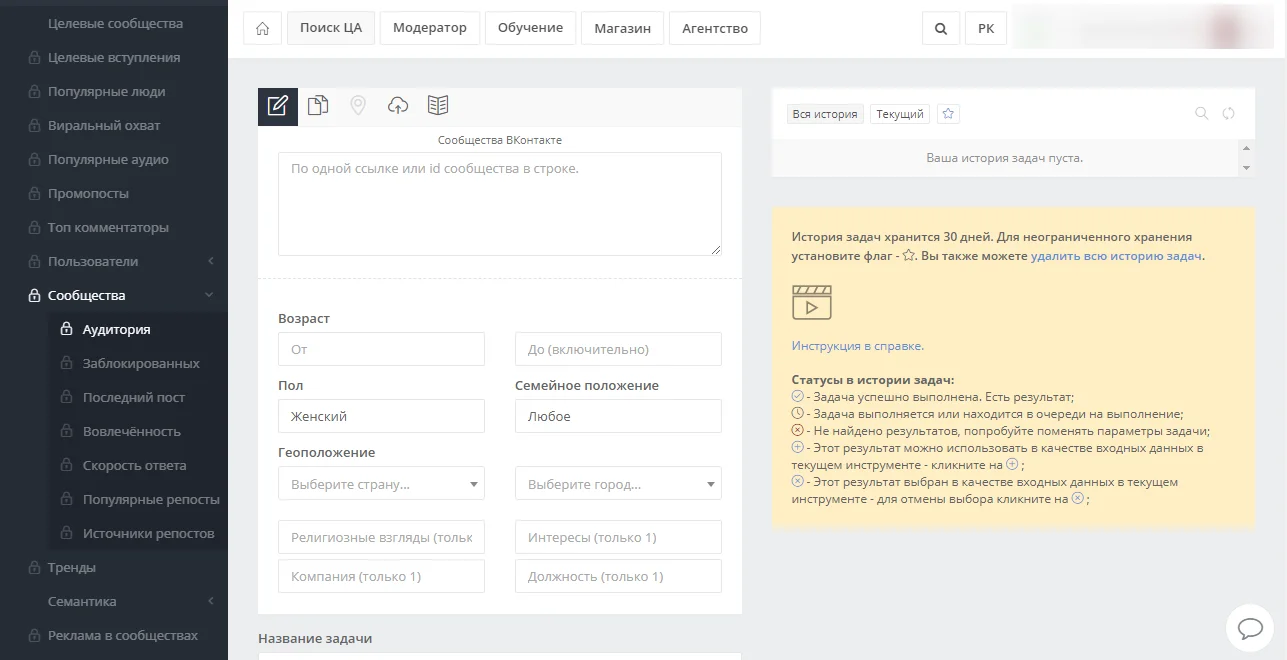Open the Модератор top menu tab

click(430, 28)
